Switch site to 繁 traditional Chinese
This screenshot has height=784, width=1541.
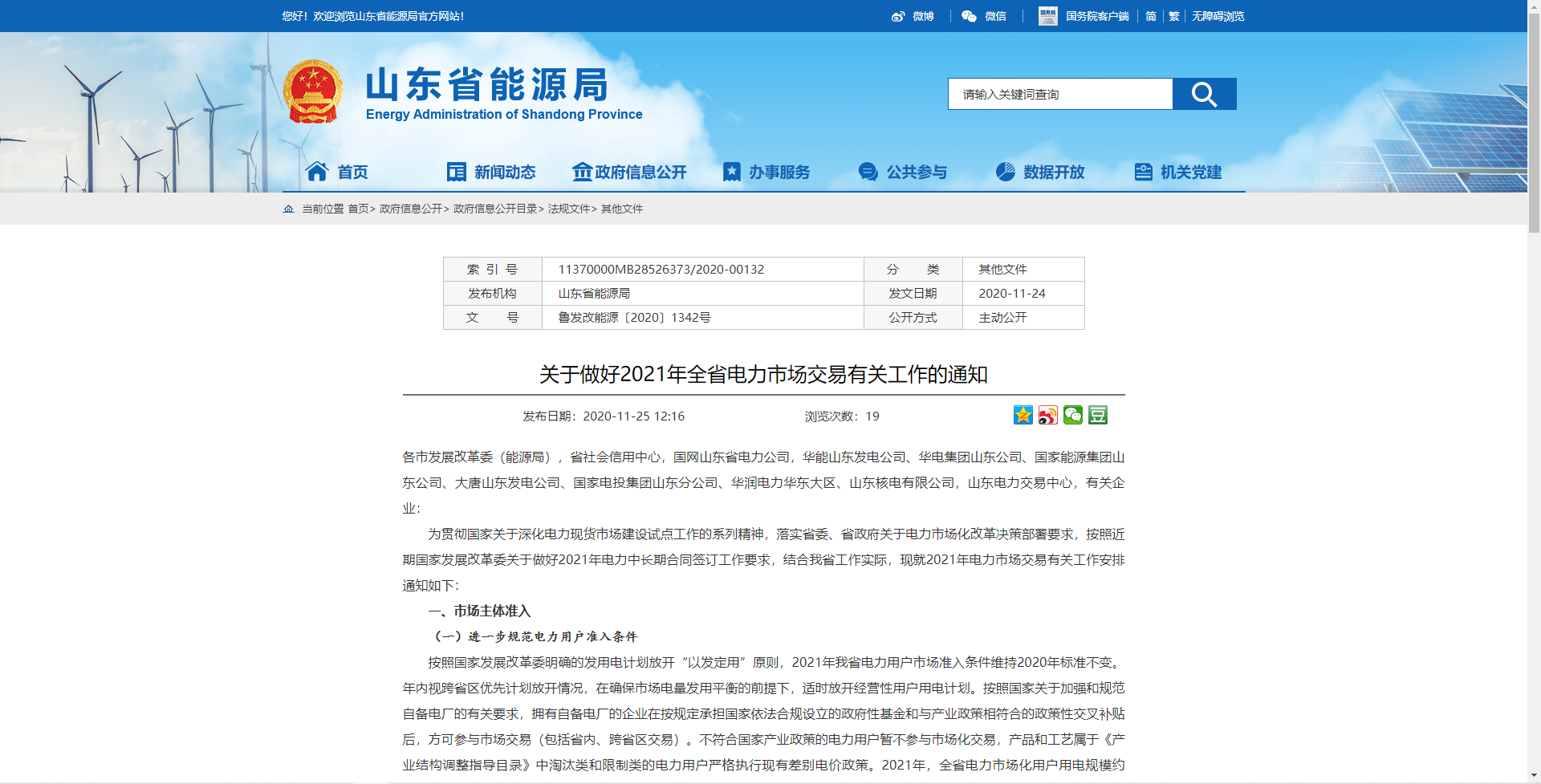(x=1173, y=16)
